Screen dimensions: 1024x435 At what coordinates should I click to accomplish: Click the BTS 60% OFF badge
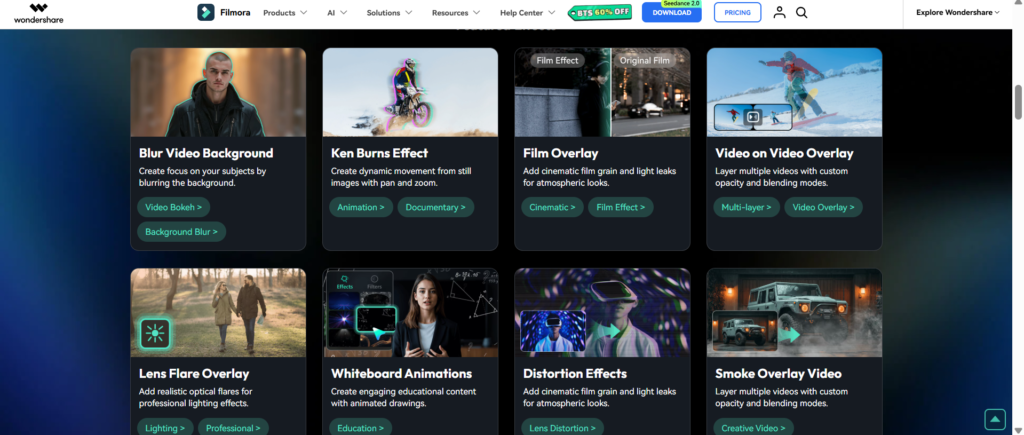click(600, 12)
